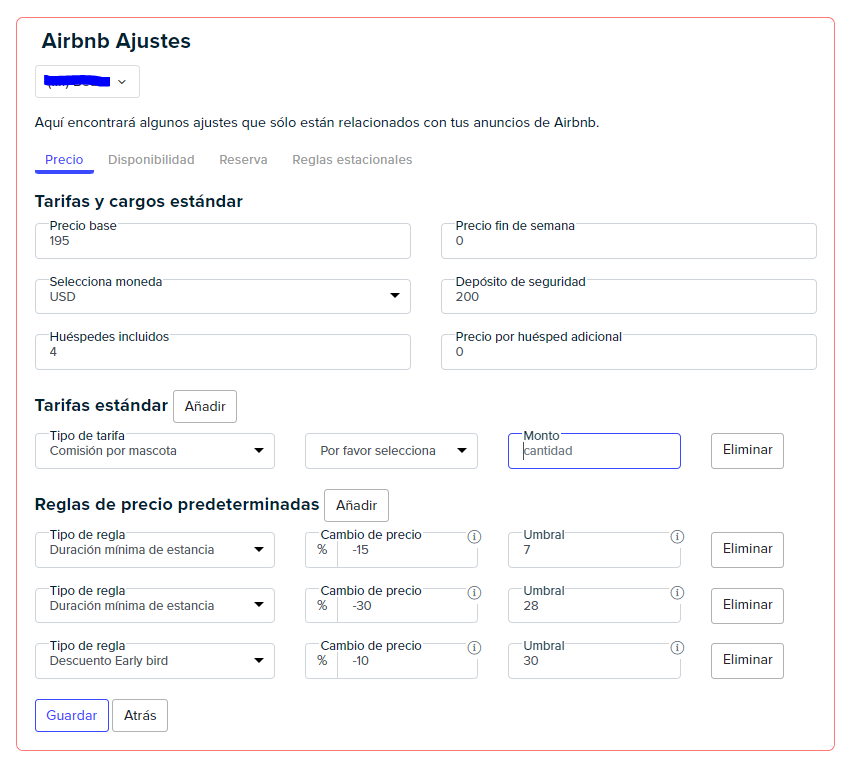Screen dimensions: 857x770
Task: Go back using the Atrás button
Action: (140, 715)
